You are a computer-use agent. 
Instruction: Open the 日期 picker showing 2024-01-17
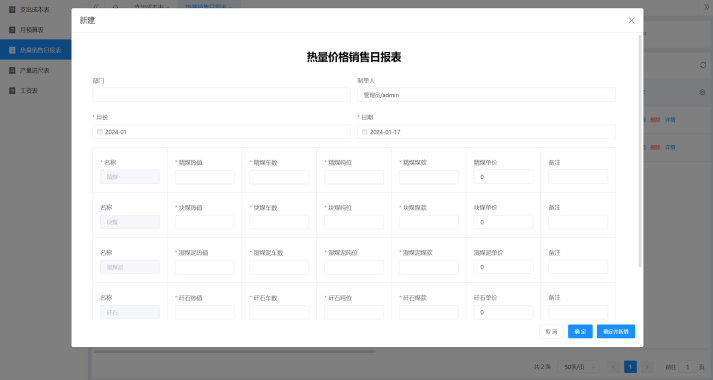click(486, 132)
